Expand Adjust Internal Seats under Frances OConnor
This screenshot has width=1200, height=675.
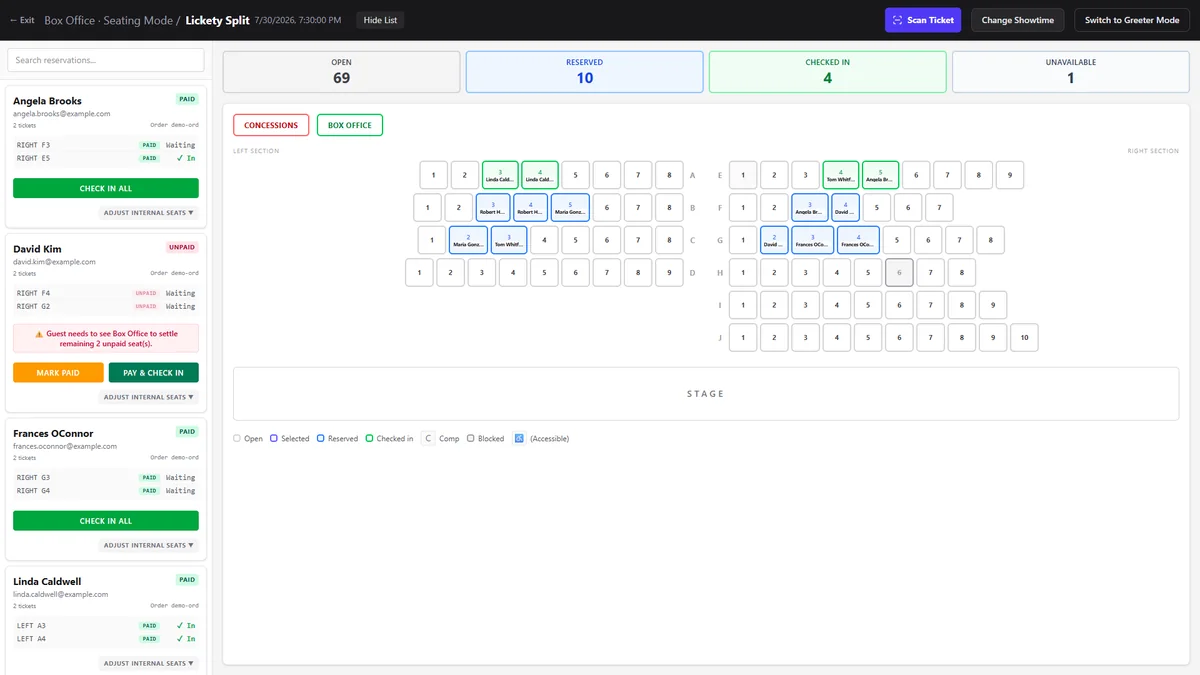(x=149, y=545)
